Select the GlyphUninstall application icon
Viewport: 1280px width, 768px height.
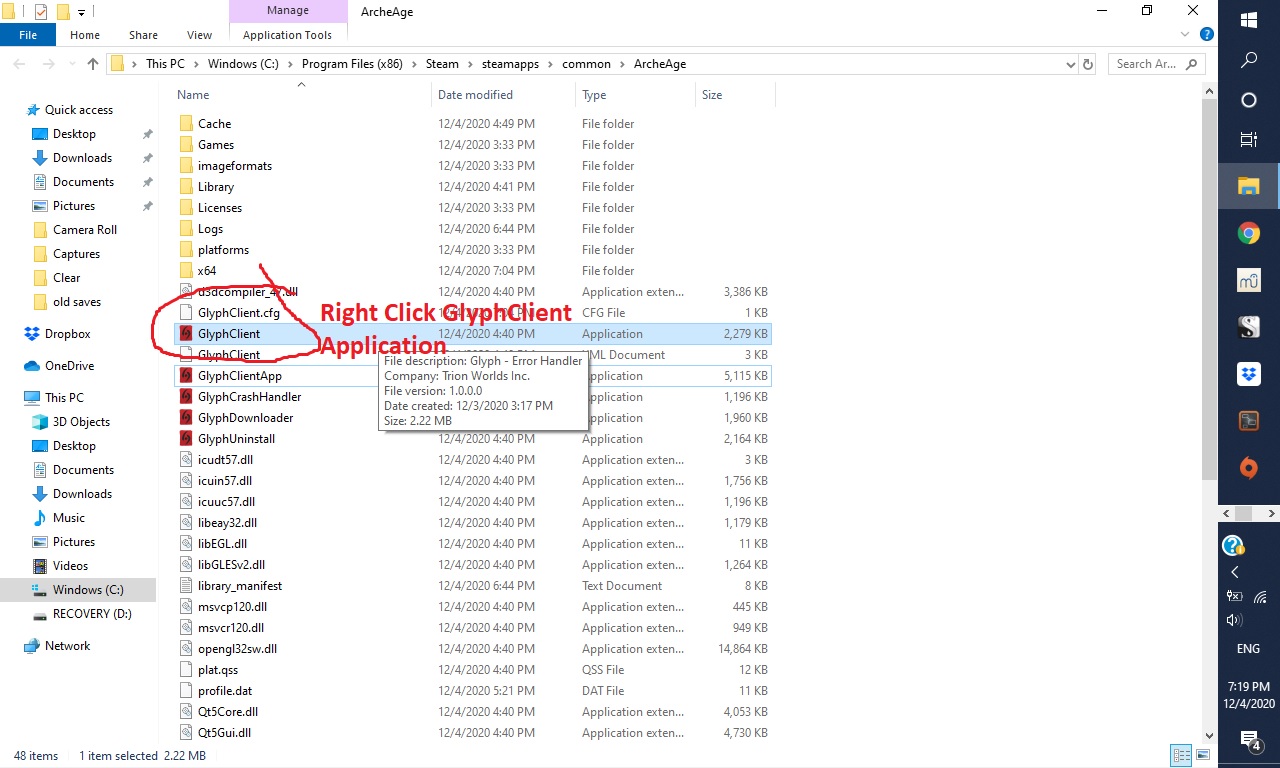point(185,439)
